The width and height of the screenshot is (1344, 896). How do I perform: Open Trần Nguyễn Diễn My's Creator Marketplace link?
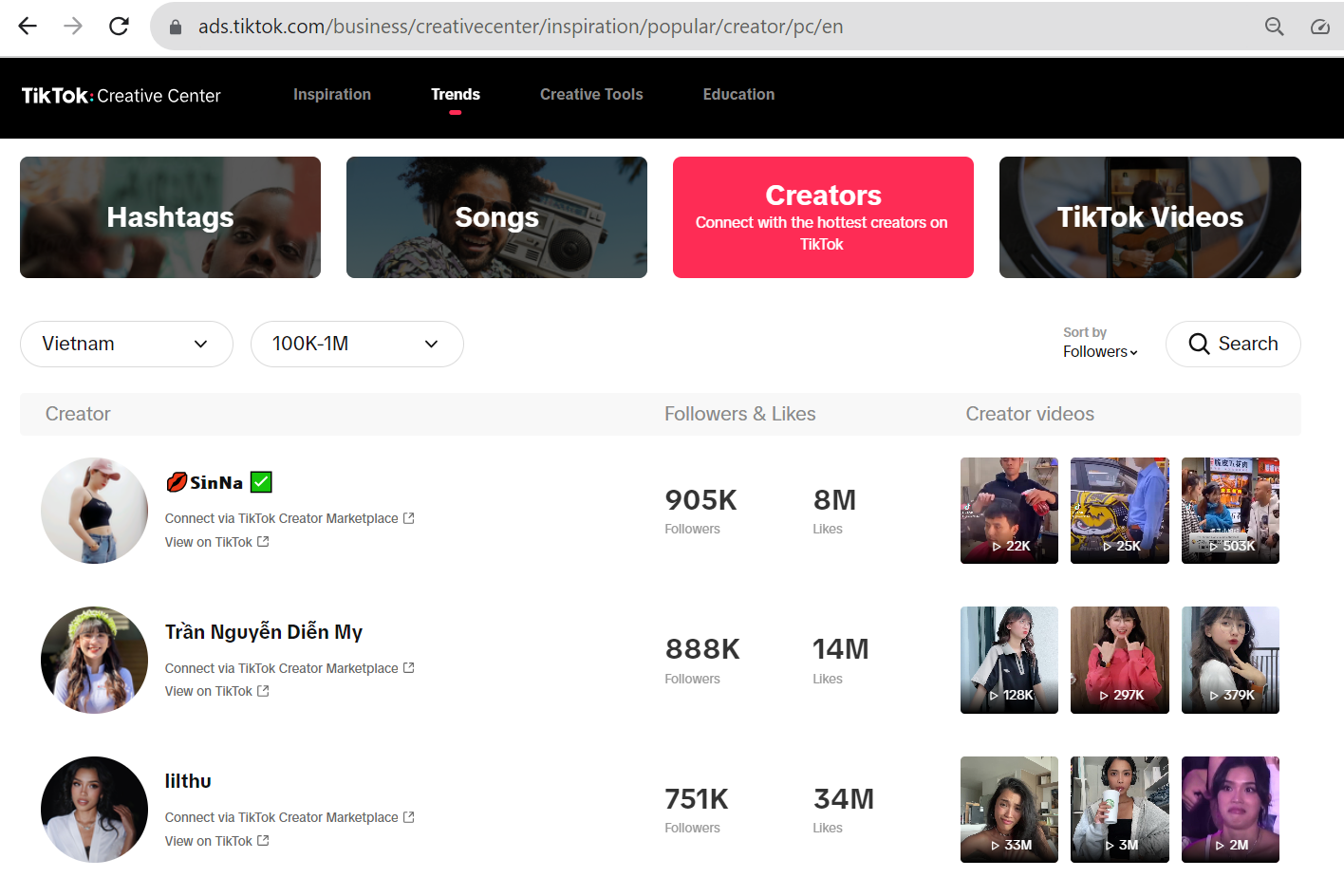pyautogui.click(x=289, y=668)
